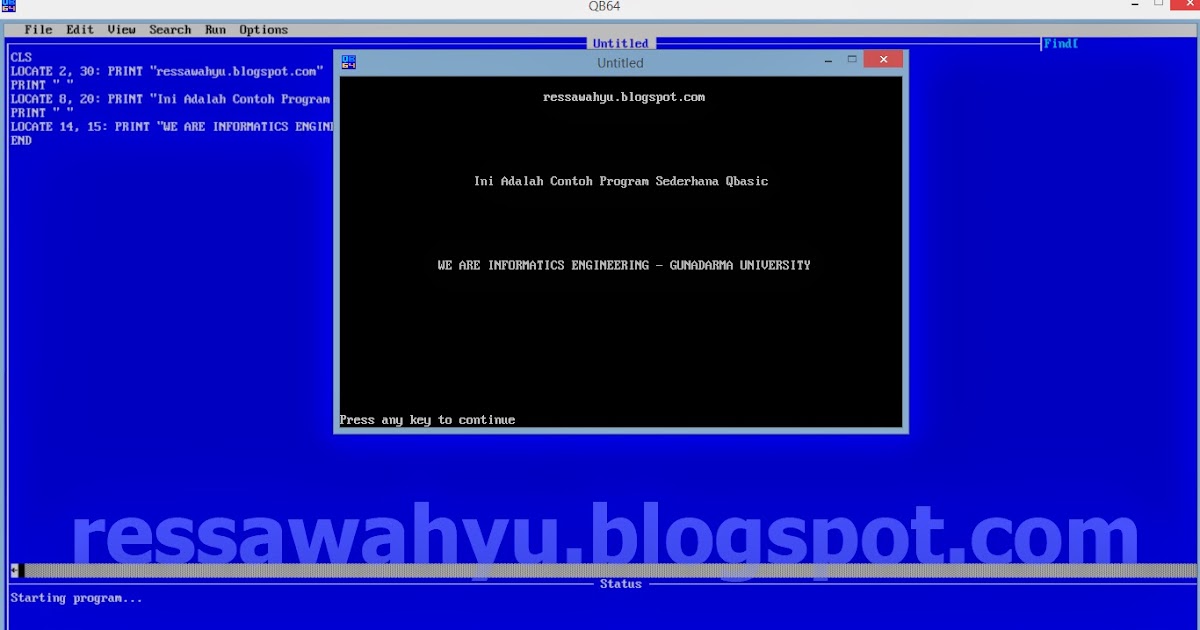Click the Status panel label
This screenshot has width=1200, height=630.
[x=620, y=584]
